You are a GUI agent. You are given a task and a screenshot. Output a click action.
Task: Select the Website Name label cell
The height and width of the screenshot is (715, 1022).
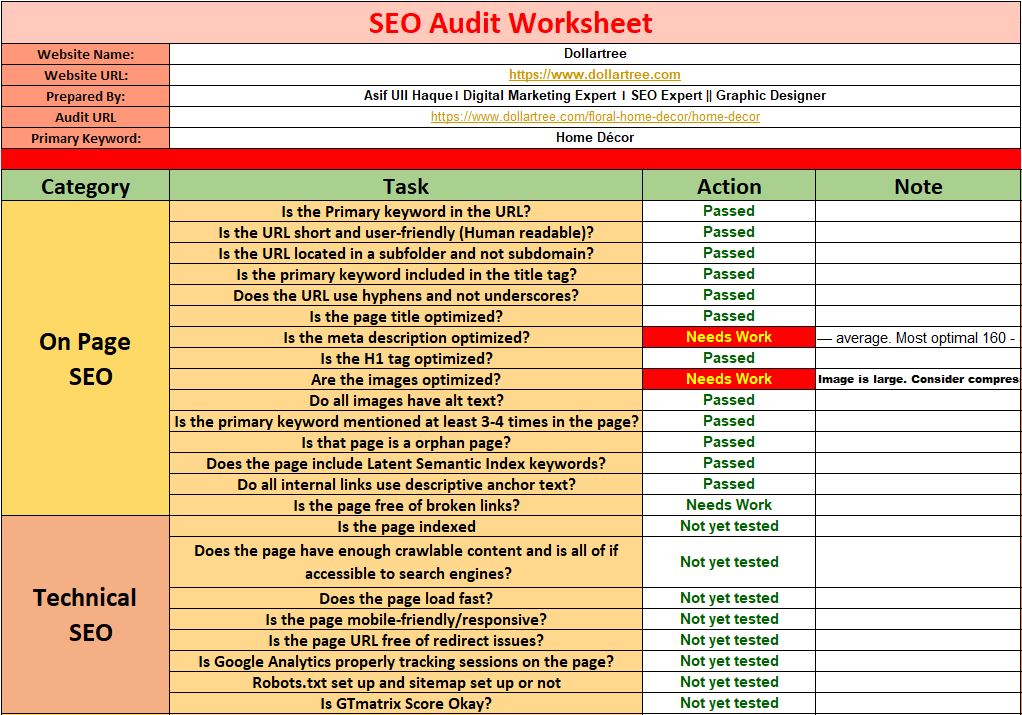86,53
